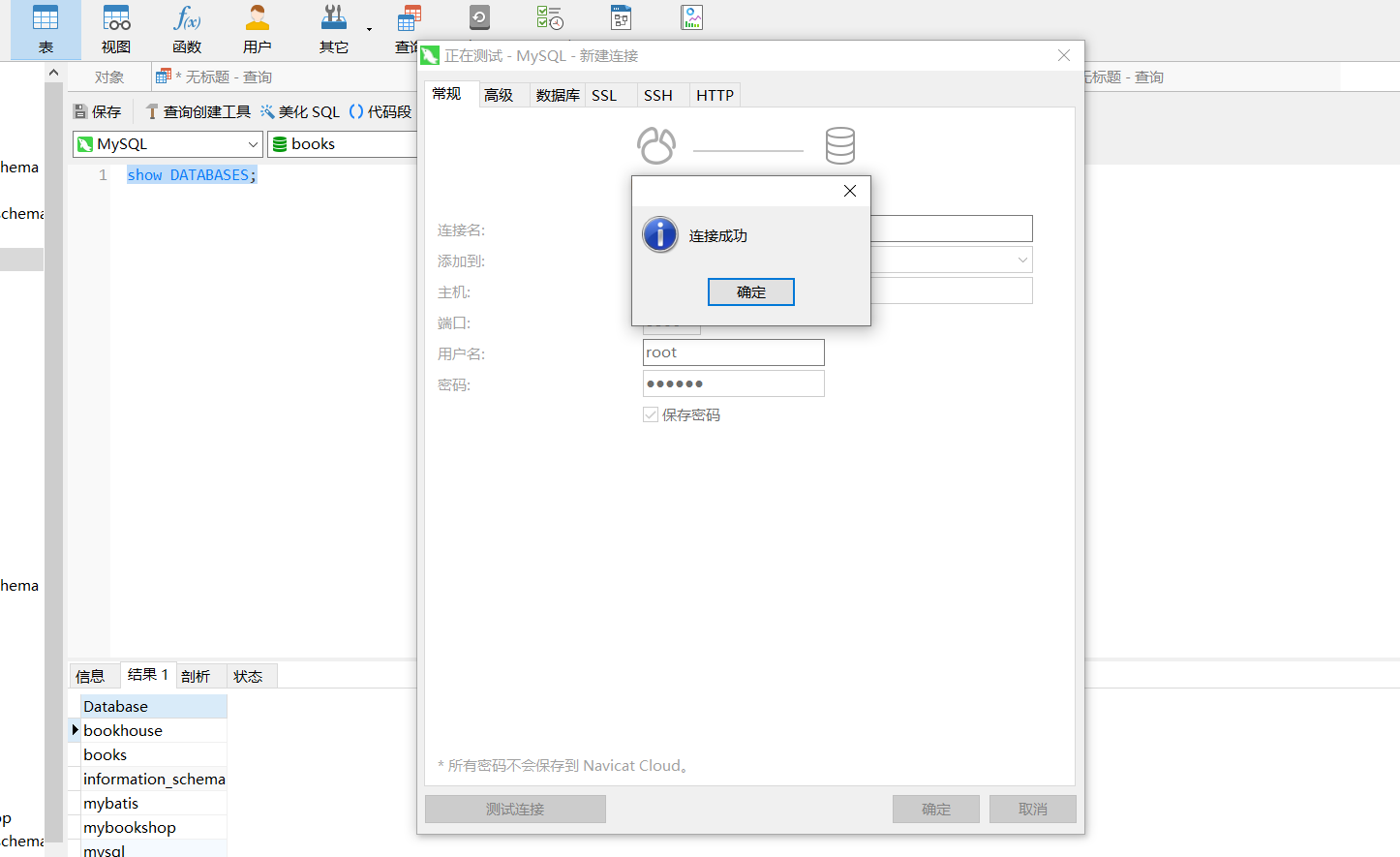This screenshot has height=857, width=1400.
Task: Click the 密码 password field
Action: pos(734,383)
